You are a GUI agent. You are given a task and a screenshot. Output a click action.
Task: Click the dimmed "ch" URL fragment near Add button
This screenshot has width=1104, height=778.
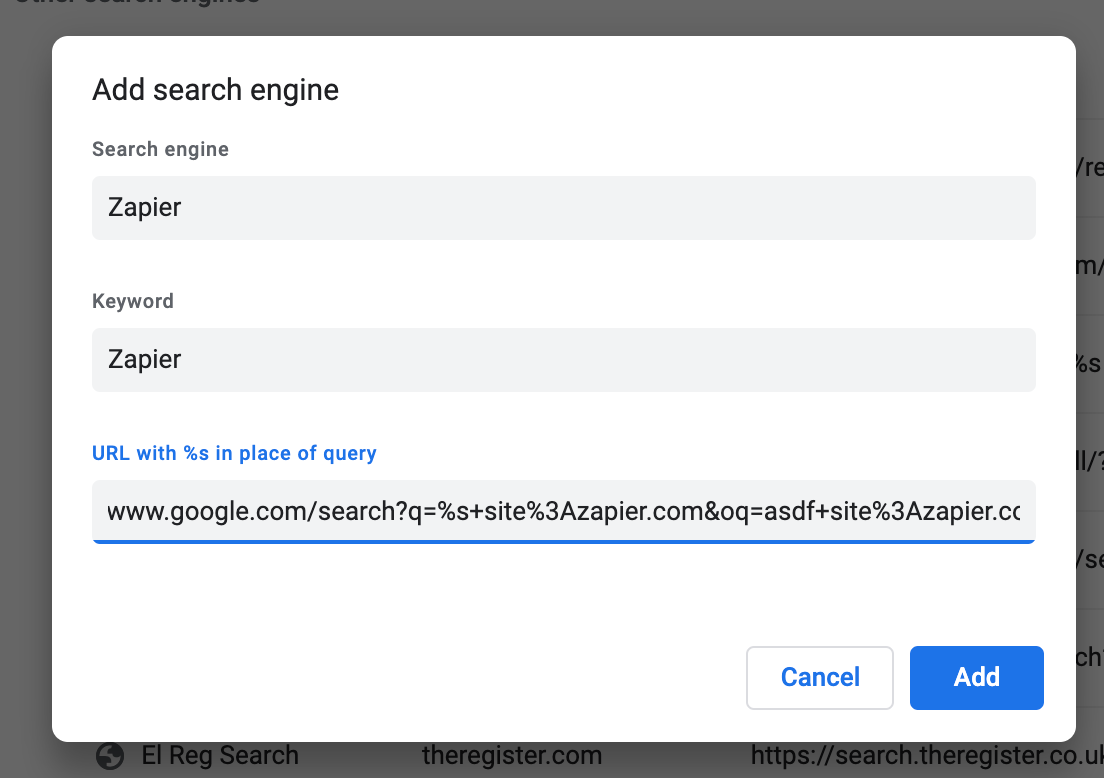click(x=1088, y=657)
